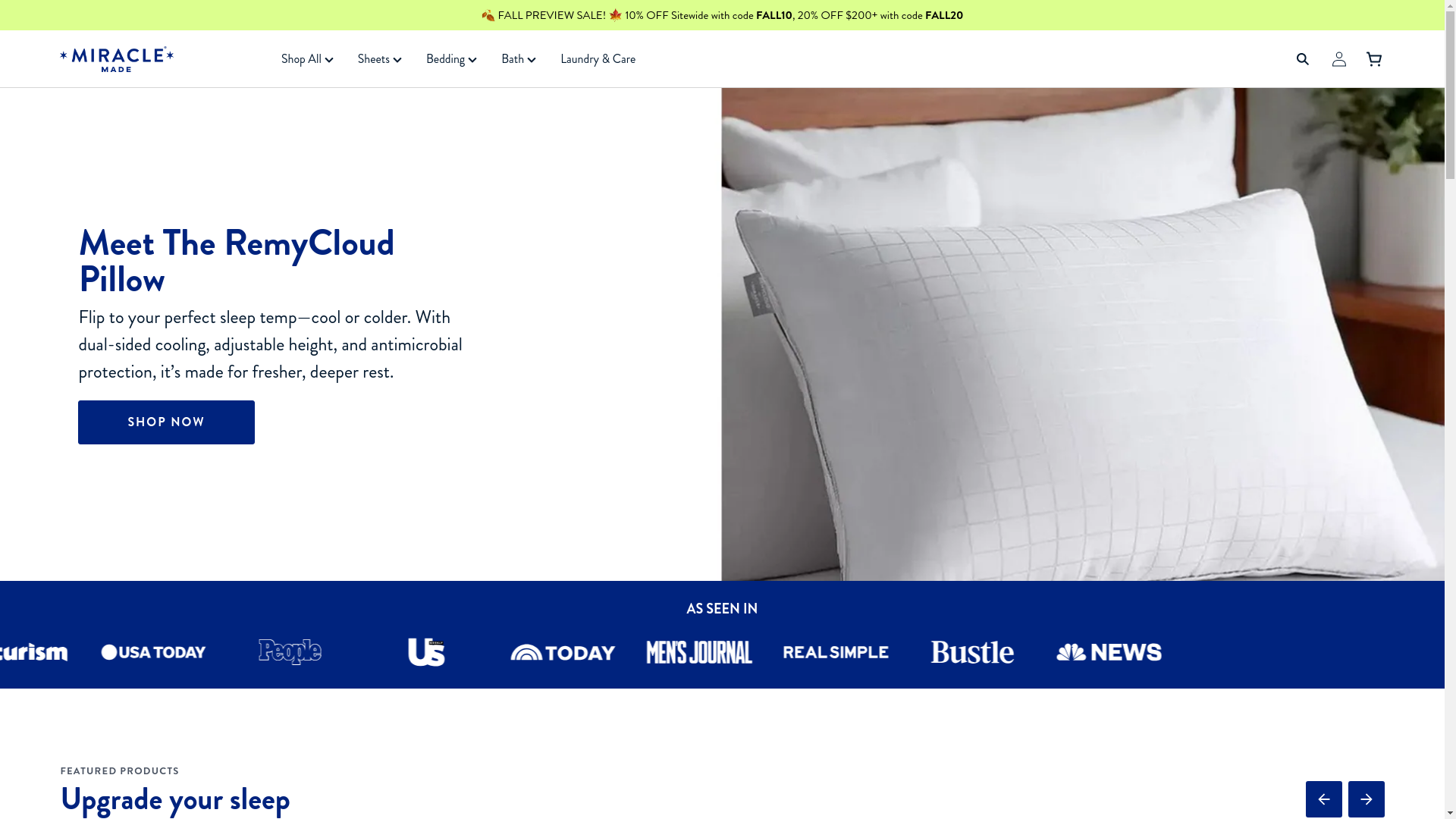
Task: Click the USA Today press logo
Action: pyautogui.click(x=153, y=651)
